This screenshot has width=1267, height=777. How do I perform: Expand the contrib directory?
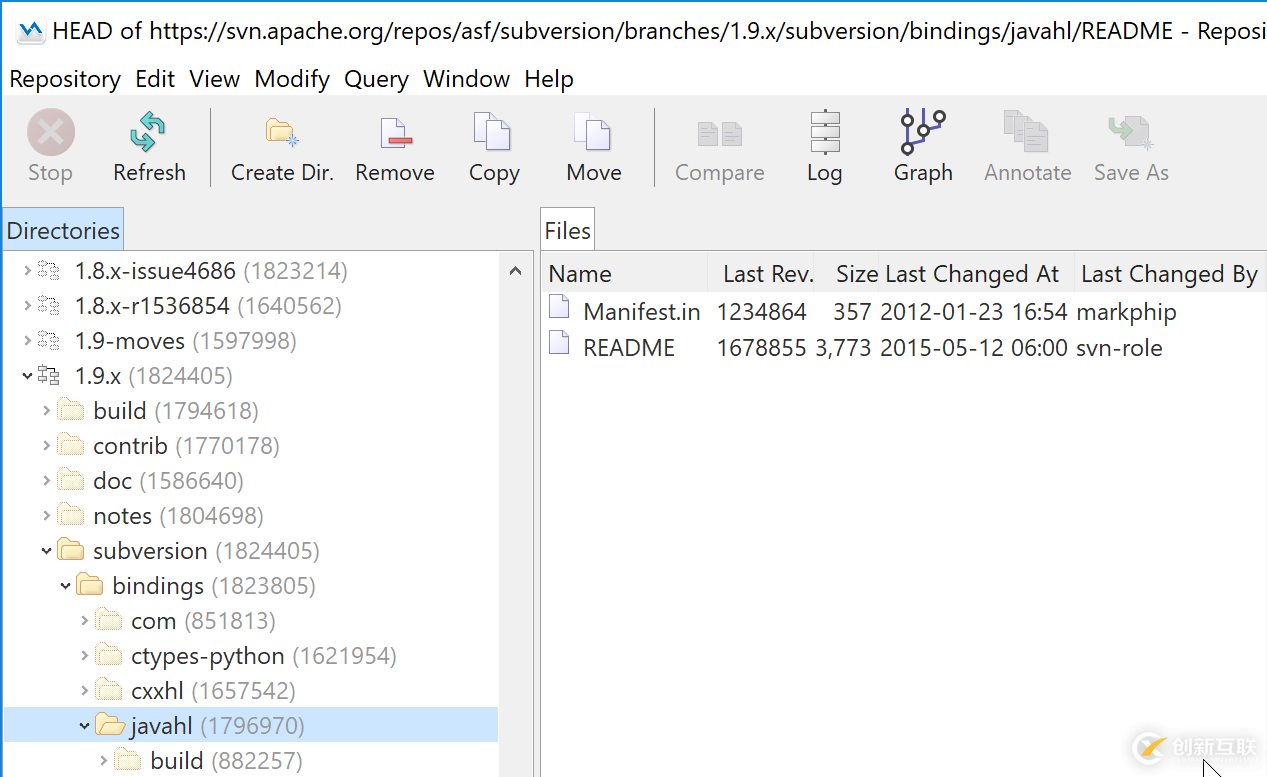tap(46, 445)
